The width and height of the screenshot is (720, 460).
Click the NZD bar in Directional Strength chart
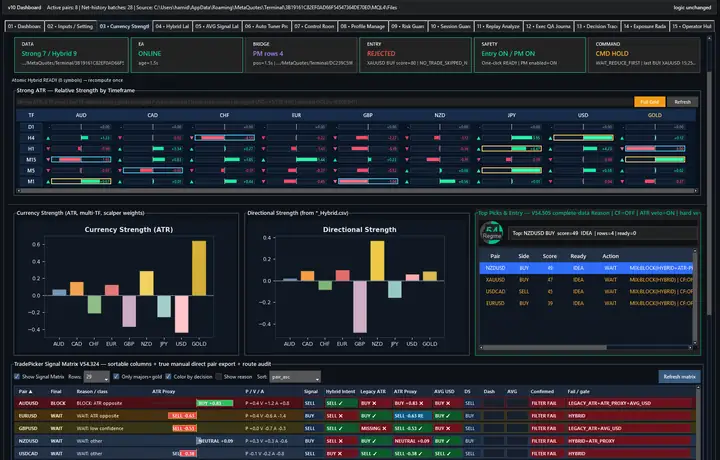click(377, 261)
